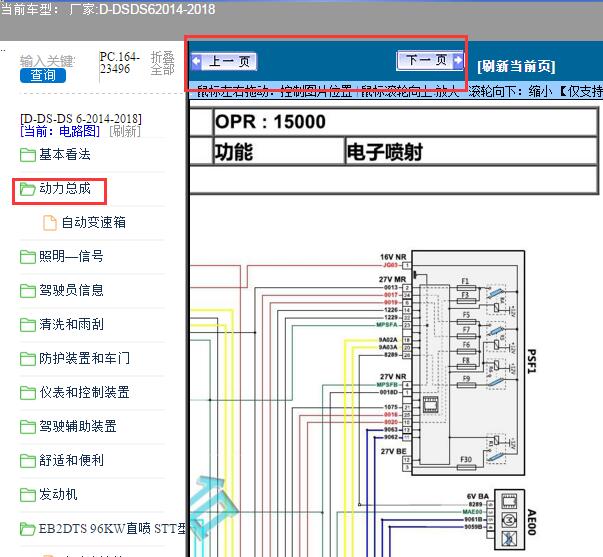
Task: Expand the 发动机 folder
Action: (58, 494)
